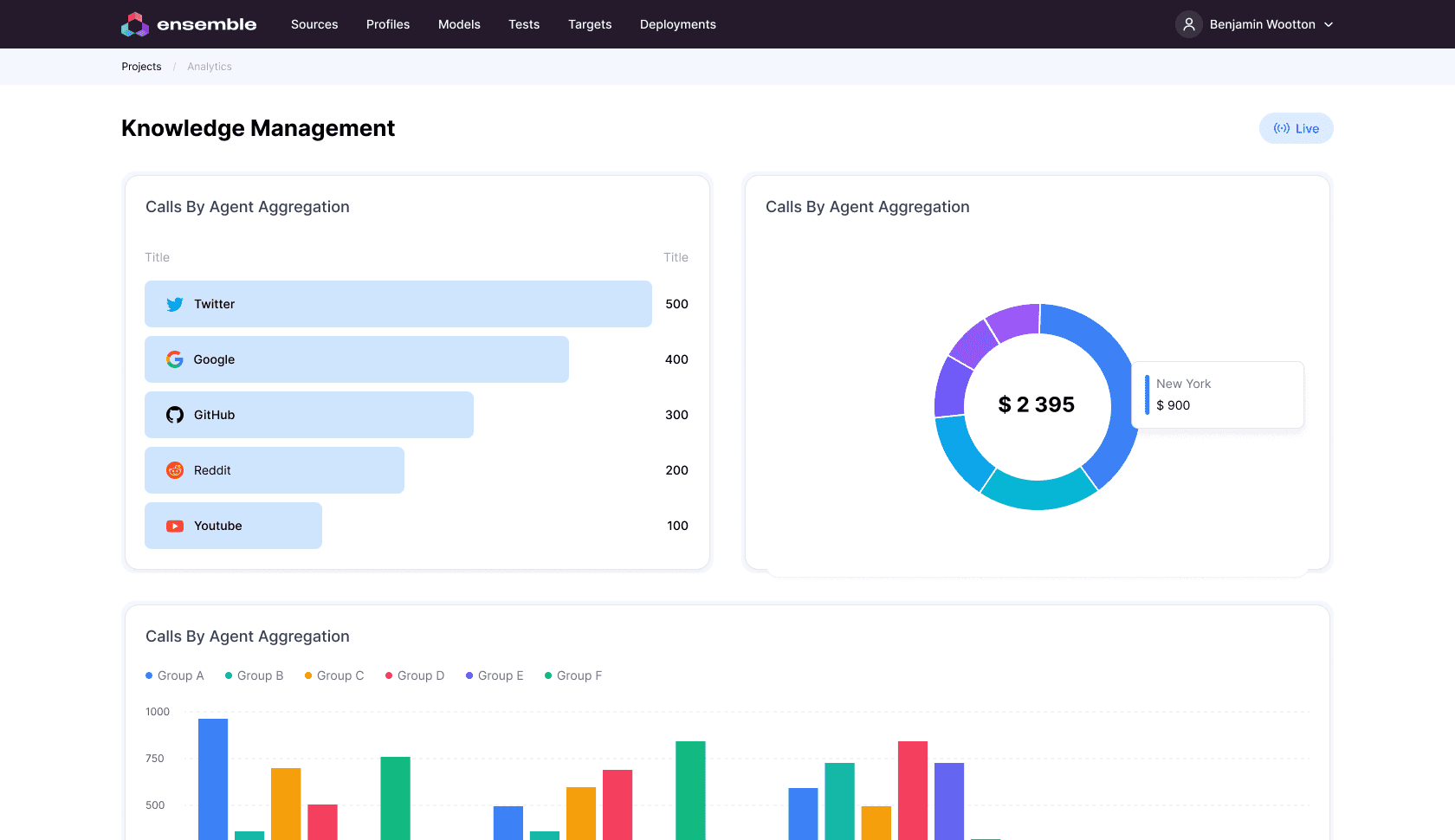Screen dimensions: 1455x840
Task: Click the 200 value for Reddit
Action: click(676, 470)
